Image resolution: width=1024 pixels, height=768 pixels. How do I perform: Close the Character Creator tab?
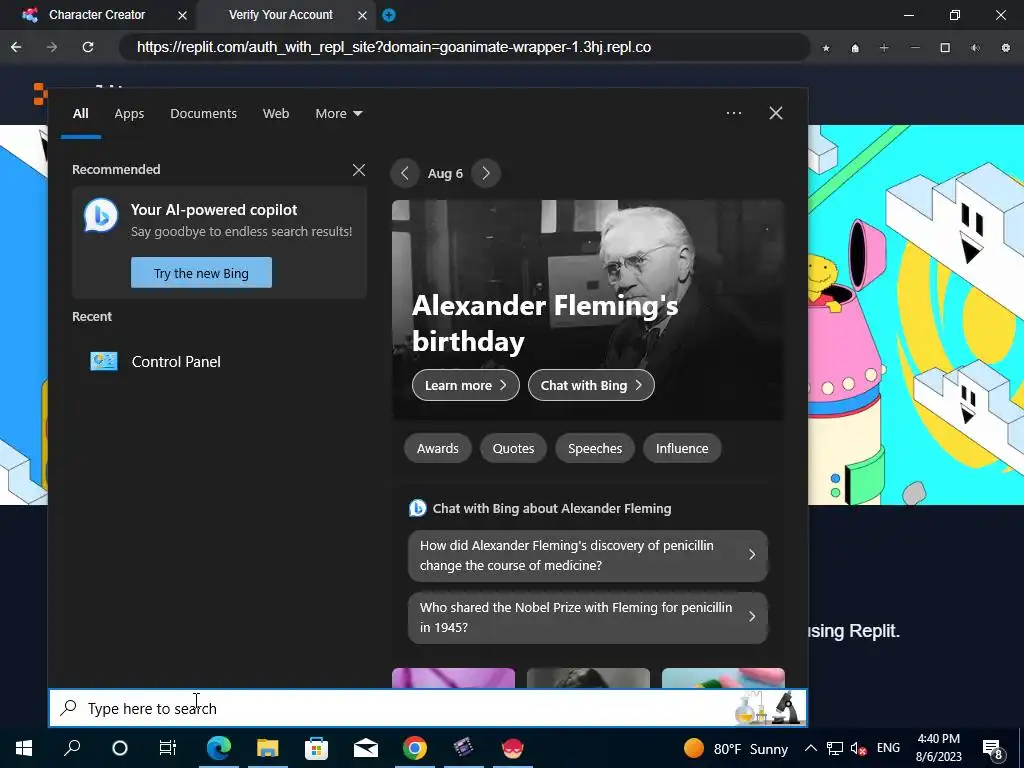pyautogui.click(x=182, y=15)
